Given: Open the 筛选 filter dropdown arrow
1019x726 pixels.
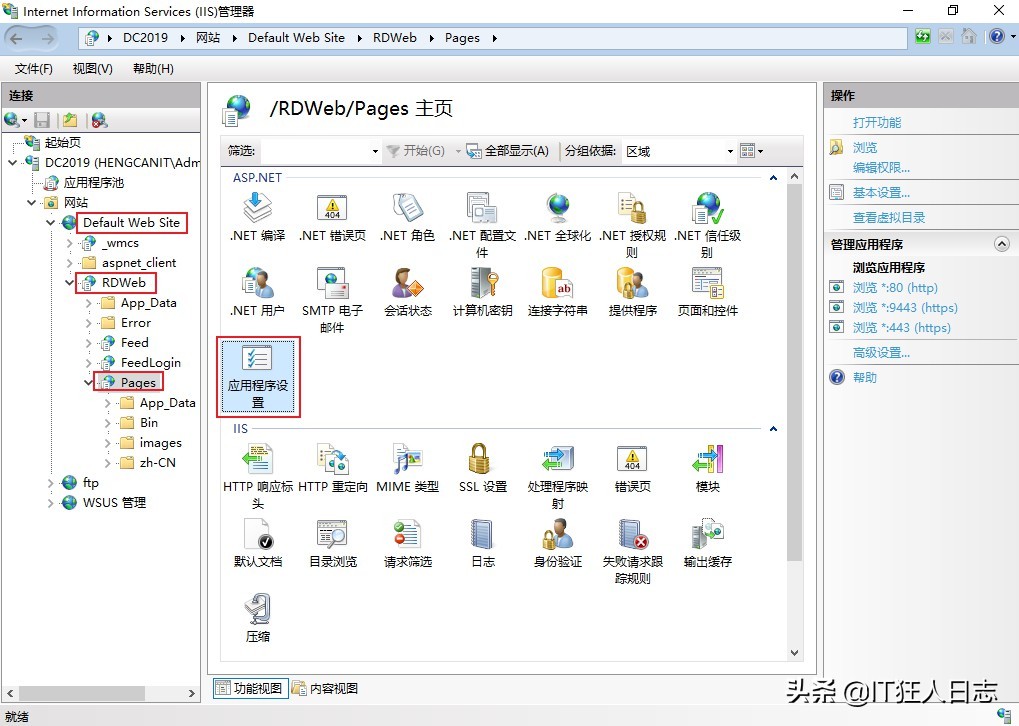Looking at the screenshot, I should tap(375, 151).
